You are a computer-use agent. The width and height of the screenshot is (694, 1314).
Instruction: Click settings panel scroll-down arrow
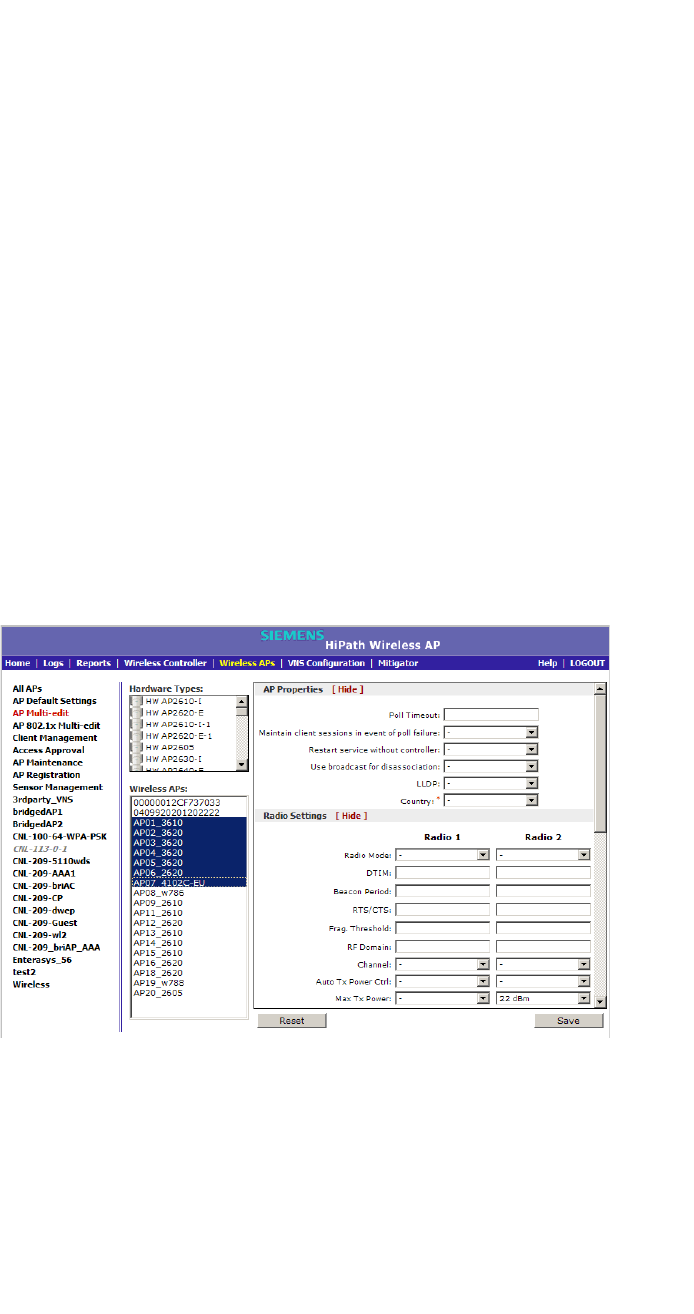click(x=600, y=1001)
